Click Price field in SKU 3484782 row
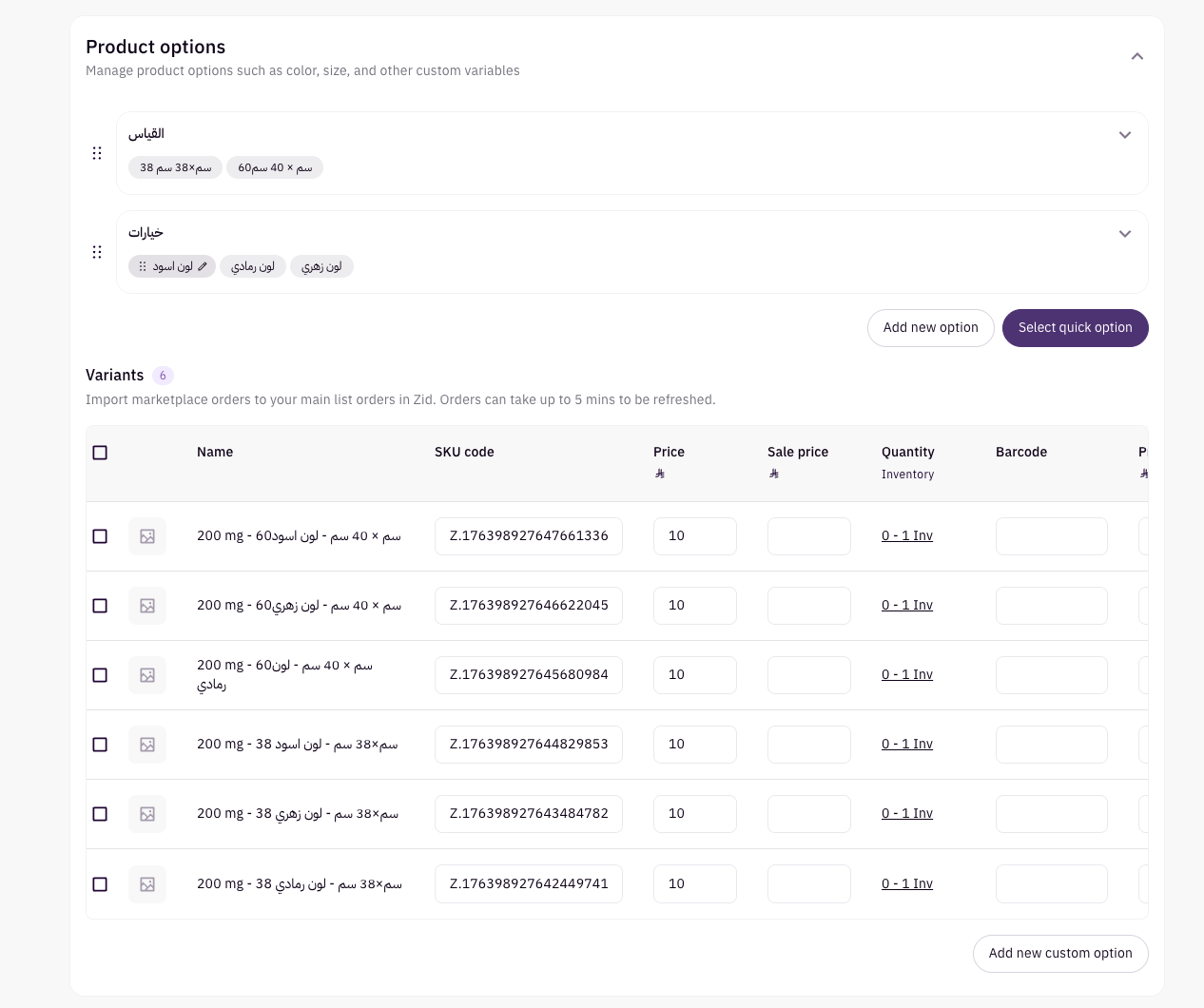This screenshot has height=1008, width=1204. tap(695, 814)
